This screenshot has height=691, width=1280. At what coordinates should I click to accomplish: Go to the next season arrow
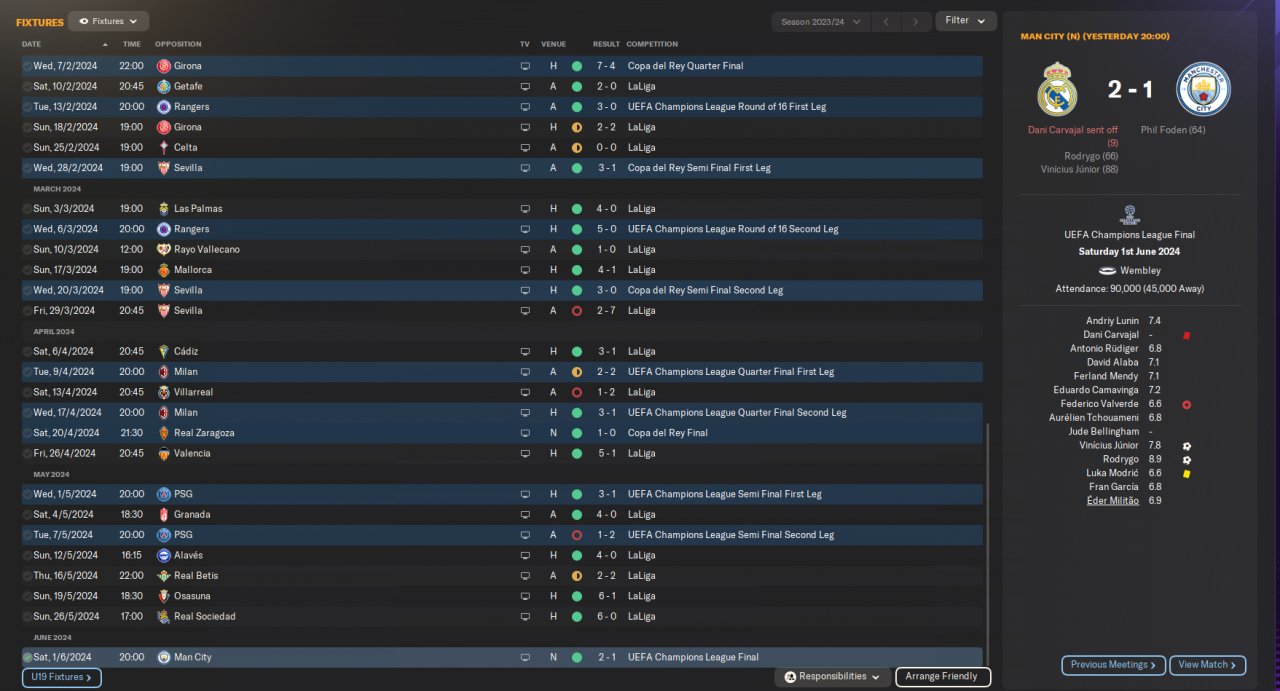pyautogui.click(x=916, y=21)
